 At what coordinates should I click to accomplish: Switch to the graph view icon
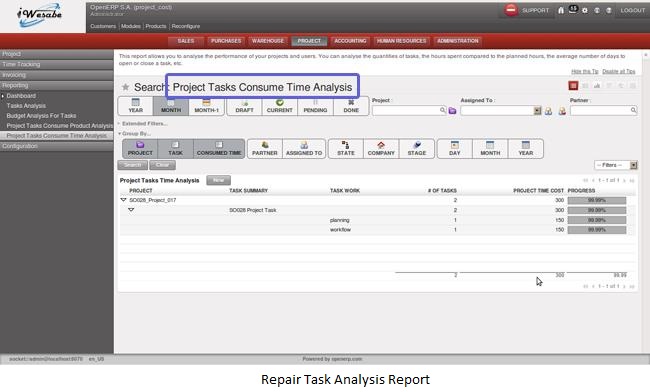(x=597, y=86)
